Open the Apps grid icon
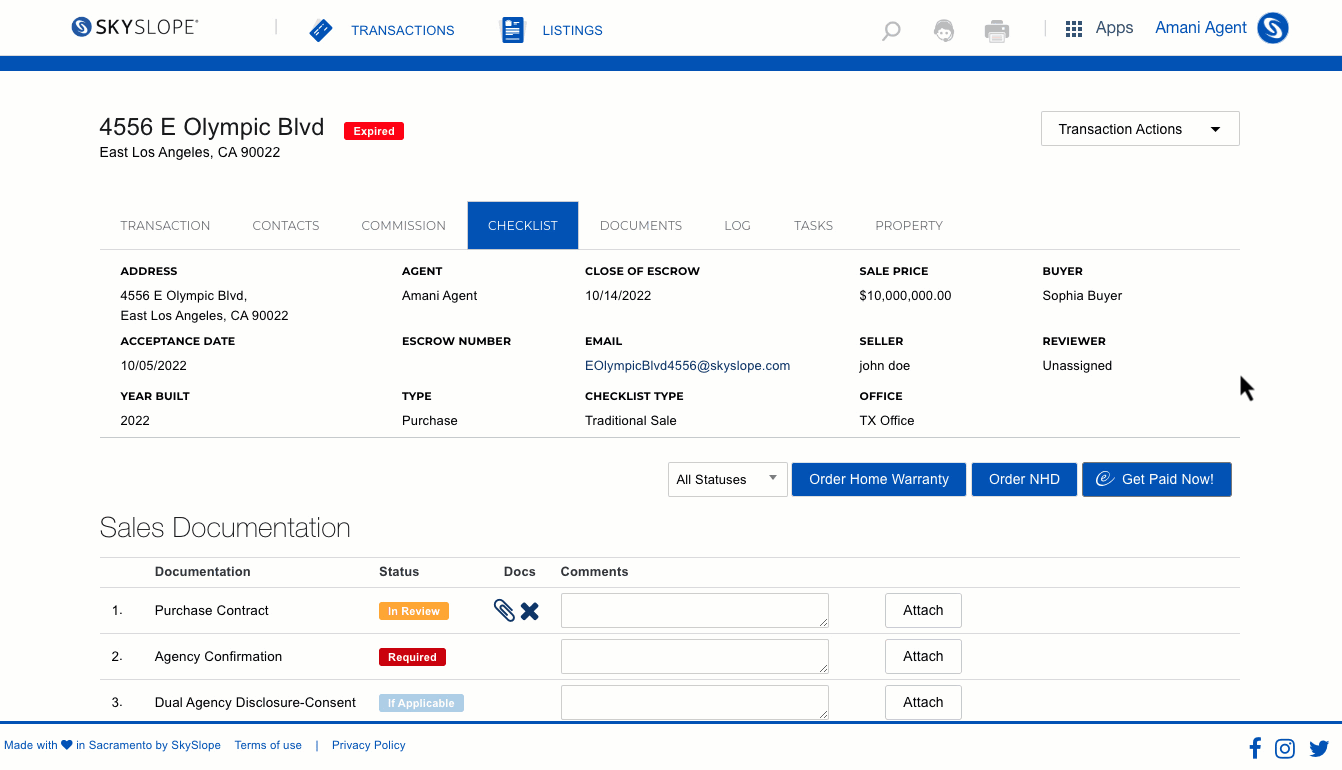The height and width of the screenshot is (770, 1342). coord(1074,29)
